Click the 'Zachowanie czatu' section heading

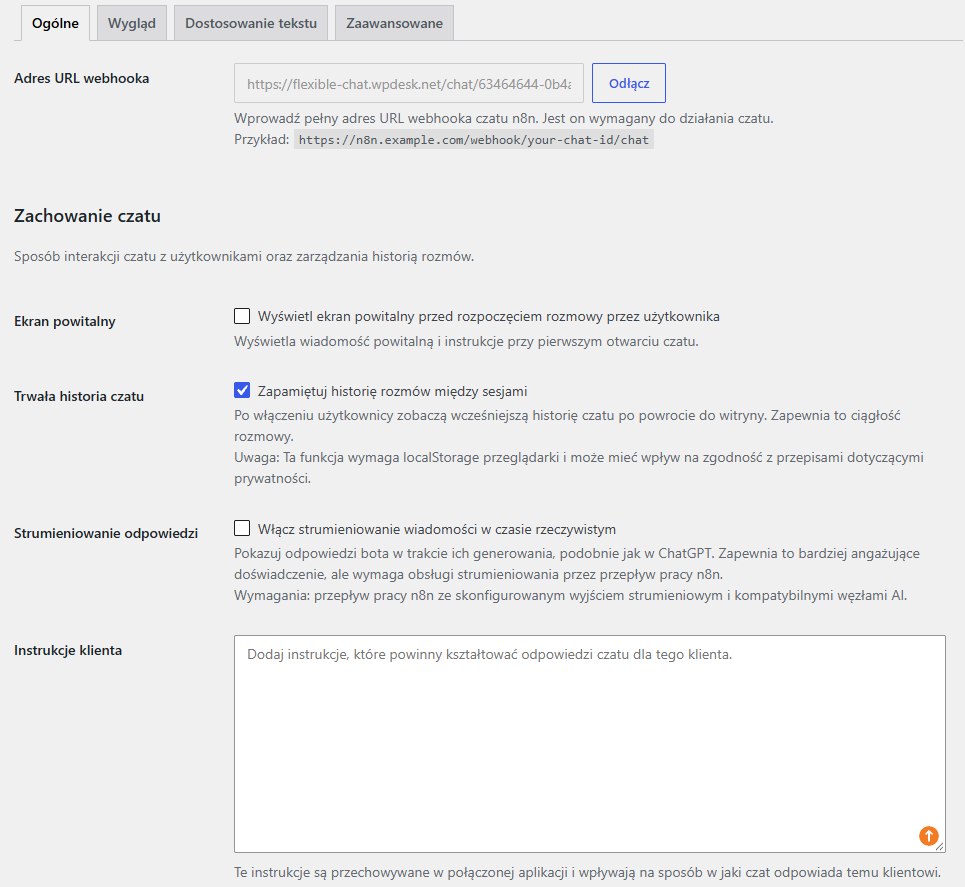(x=87, y=216)
